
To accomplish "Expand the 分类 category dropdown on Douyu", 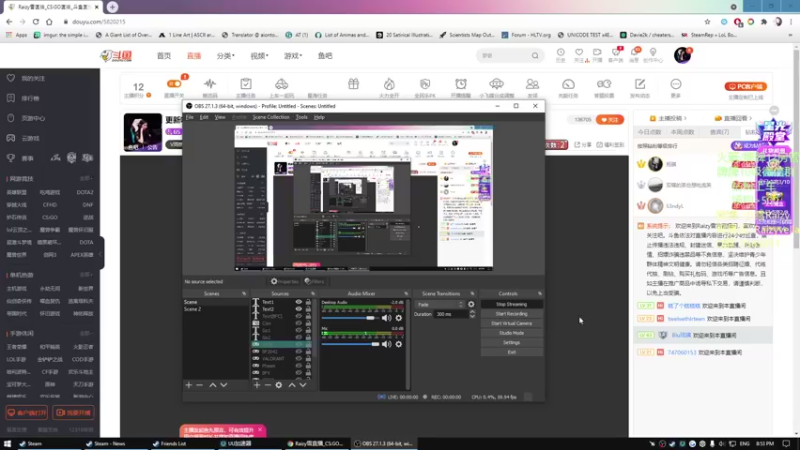I will 226,56.
